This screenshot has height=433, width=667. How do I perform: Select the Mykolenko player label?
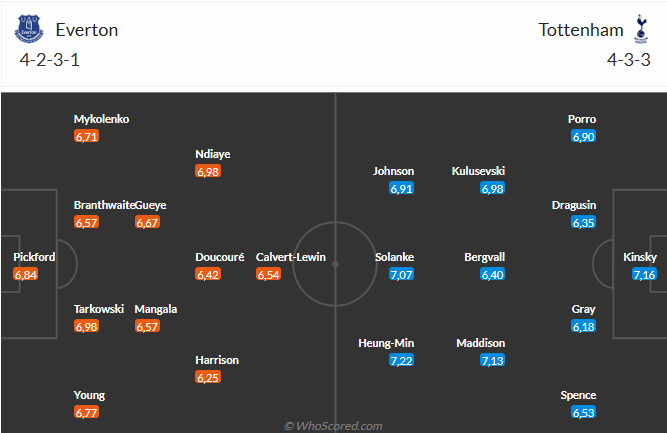coord(101,119)
